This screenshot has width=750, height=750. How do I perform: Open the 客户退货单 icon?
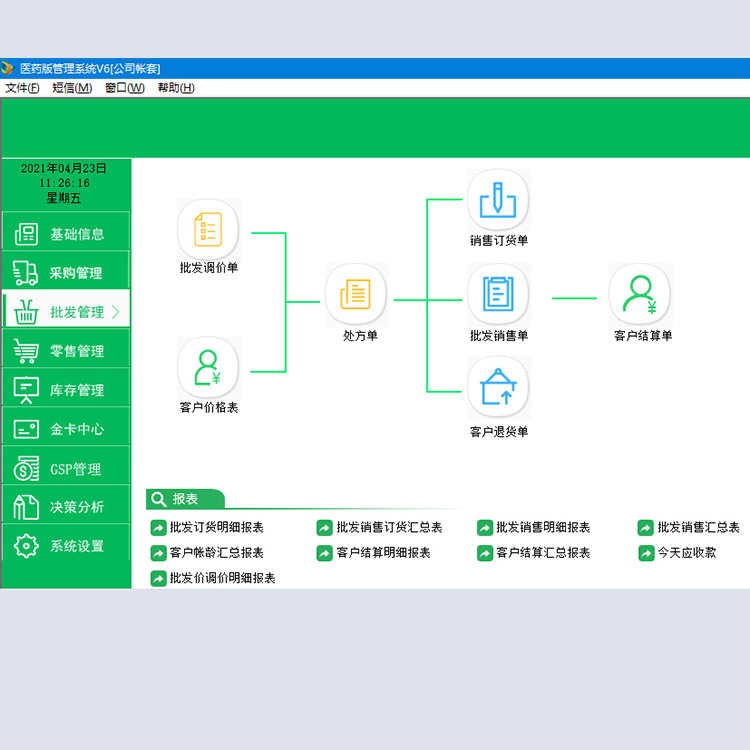point(498,387)
